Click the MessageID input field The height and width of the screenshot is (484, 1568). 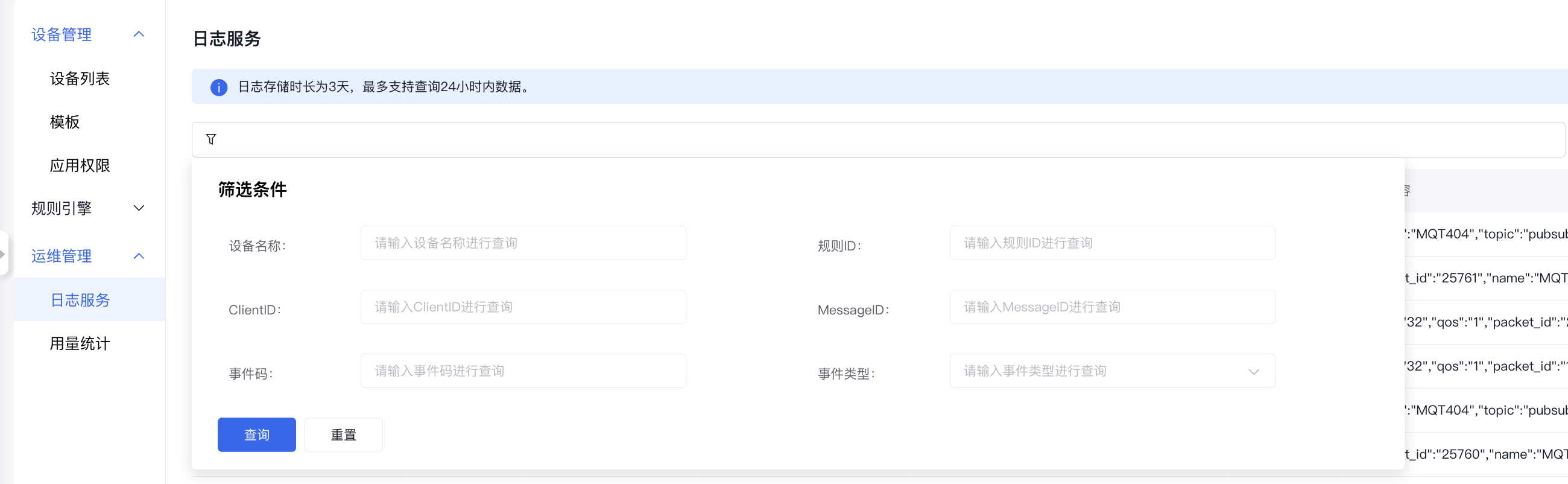[x=1111, y=307]
